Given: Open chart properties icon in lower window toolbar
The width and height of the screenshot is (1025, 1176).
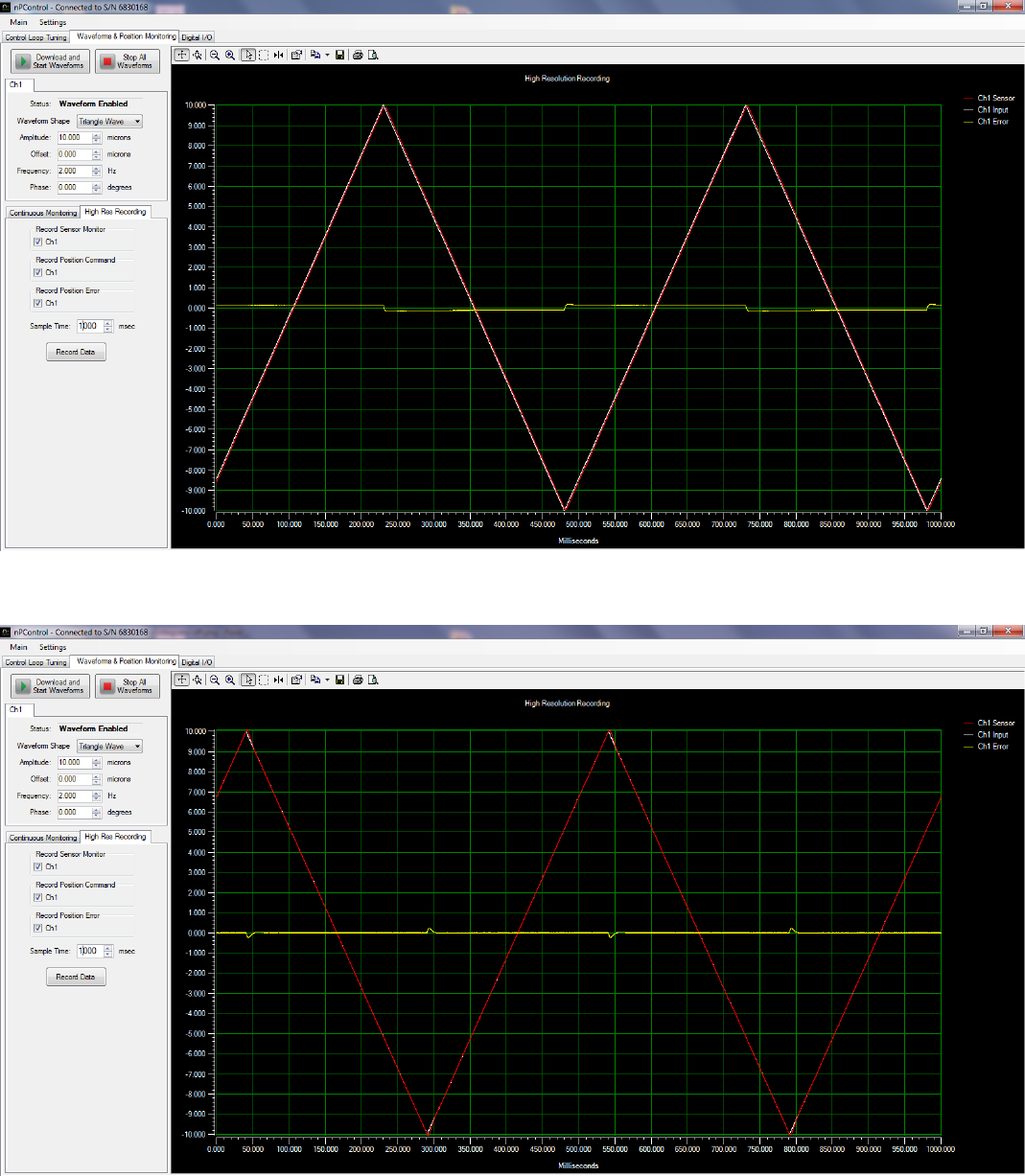Looking at the screenshot, I should [296, 680].
